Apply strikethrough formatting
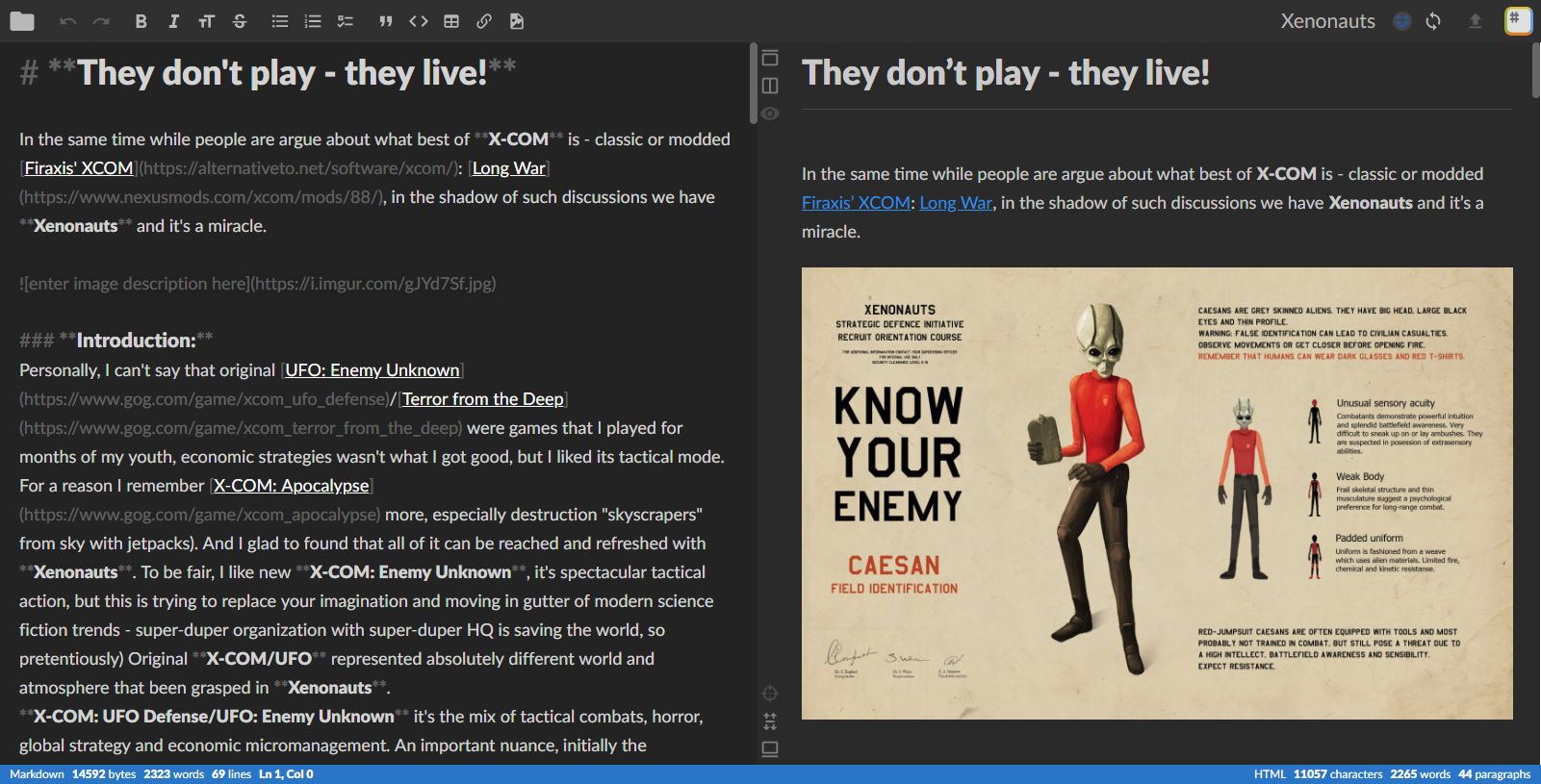 240,21
